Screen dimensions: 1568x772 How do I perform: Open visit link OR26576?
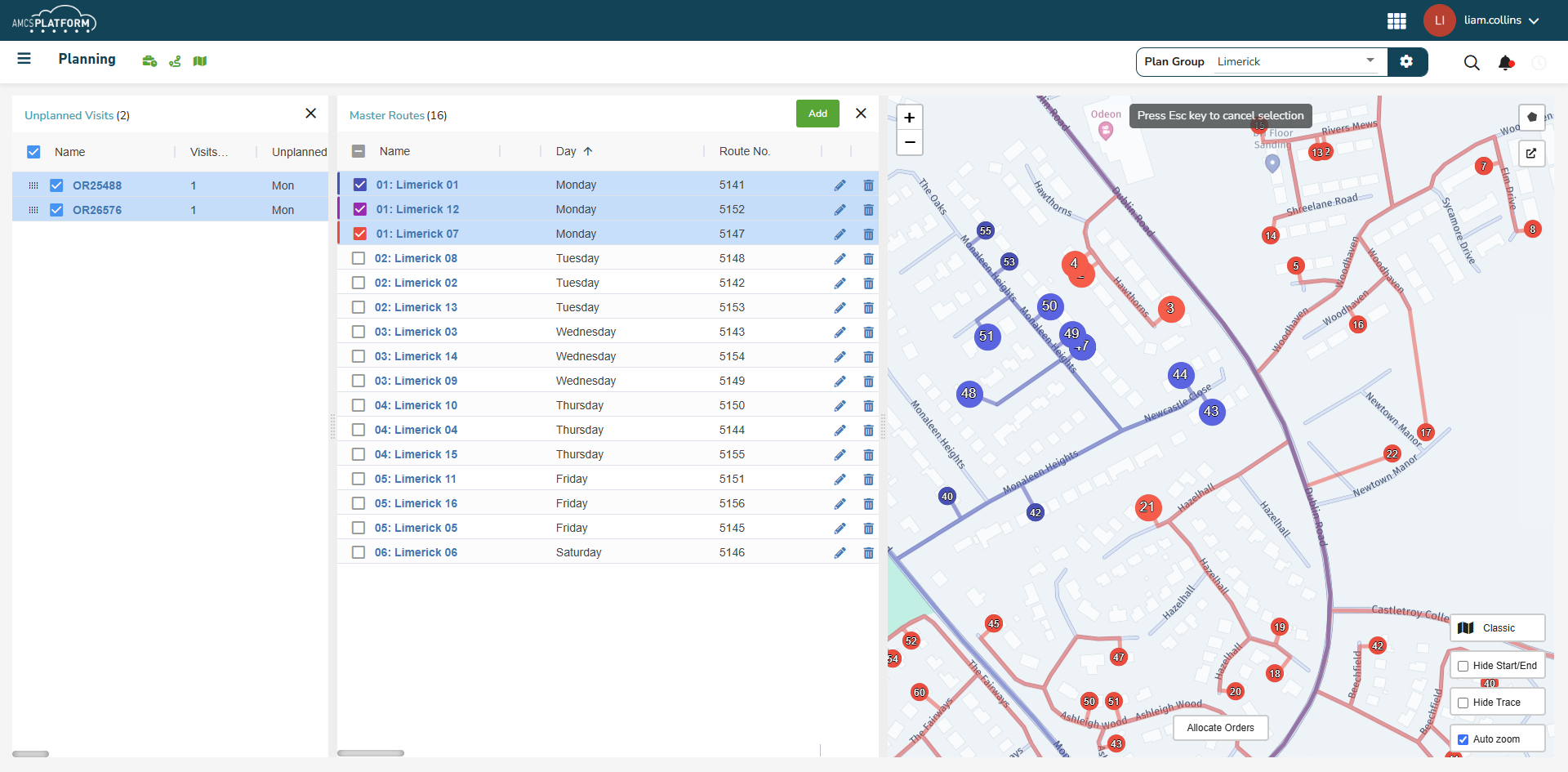[97, 210]
